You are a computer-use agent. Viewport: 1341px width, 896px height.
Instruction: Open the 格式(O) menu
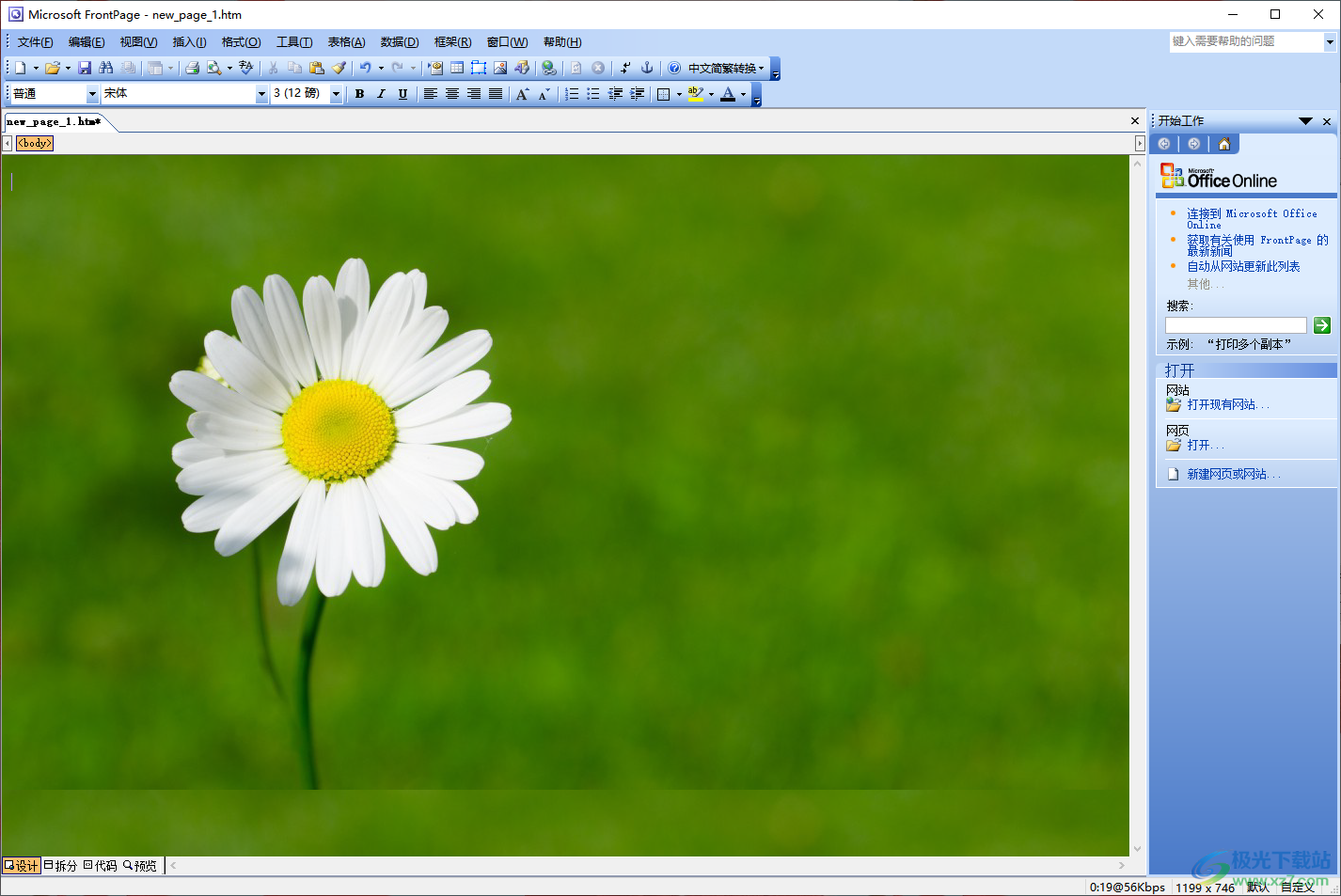(x=241, y=42)
